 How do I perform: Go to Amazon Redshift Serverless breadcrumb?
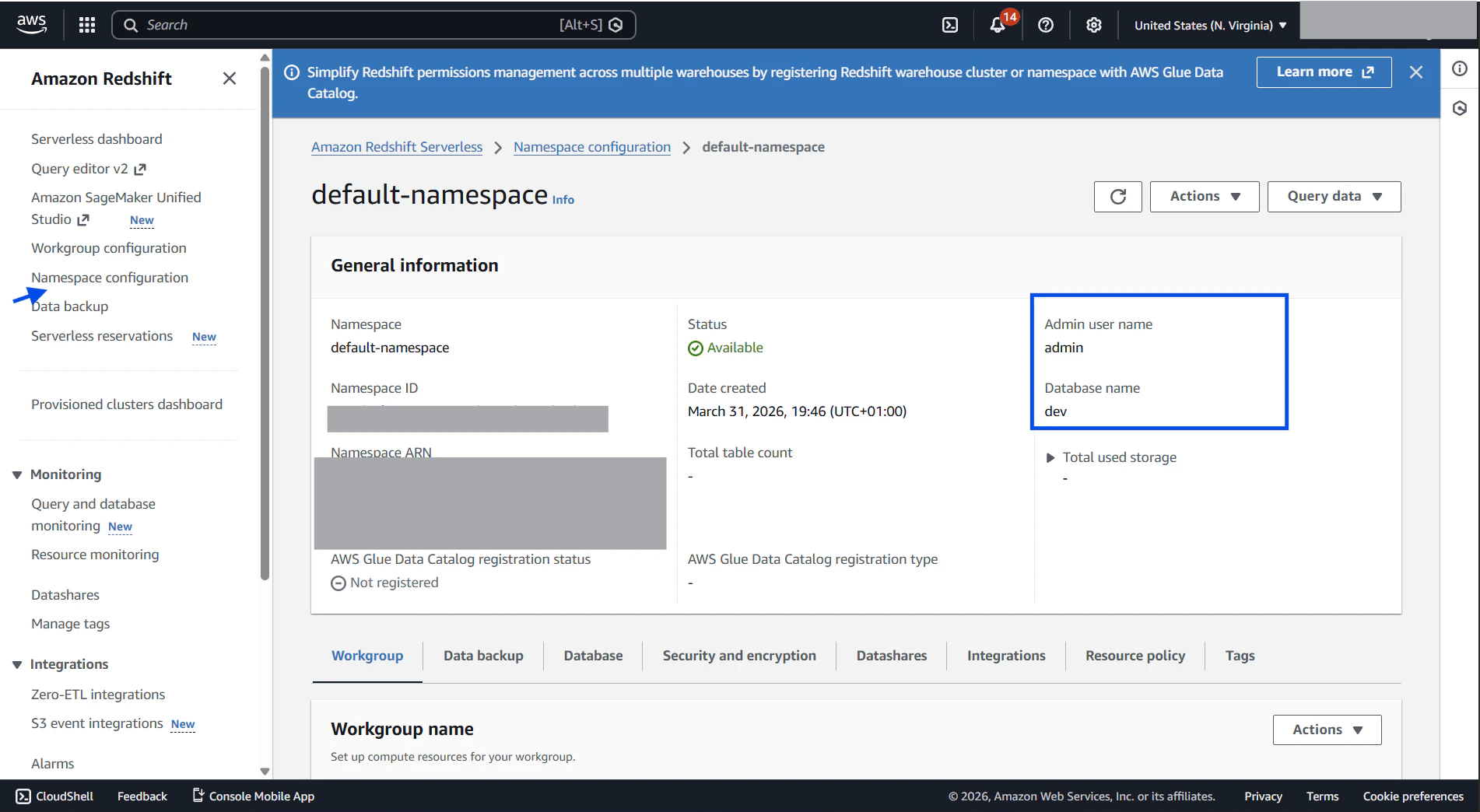coord(397,147)
